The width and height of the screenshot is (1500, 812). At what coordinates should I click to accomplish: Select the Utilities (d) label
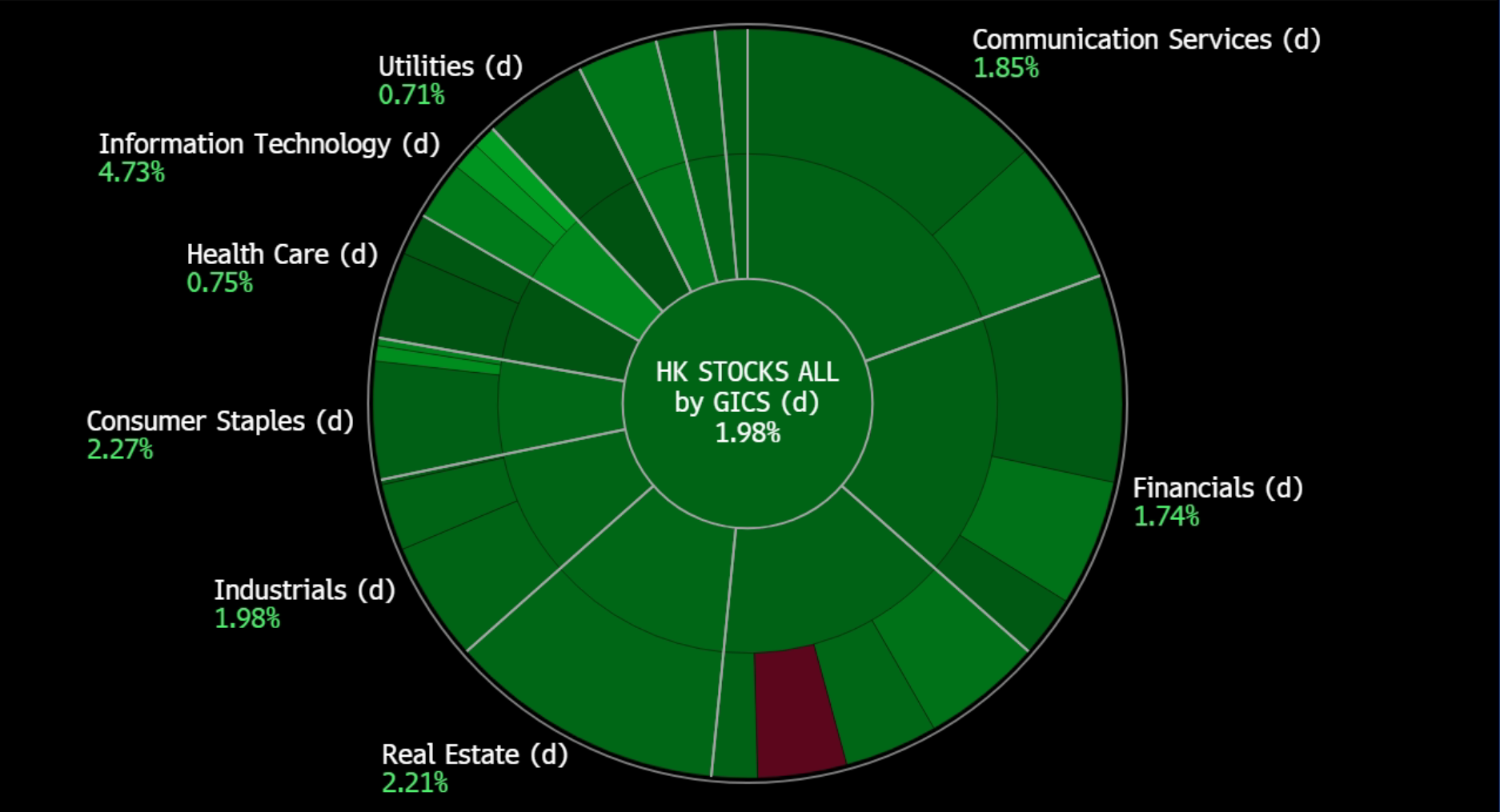click(451, 66)
